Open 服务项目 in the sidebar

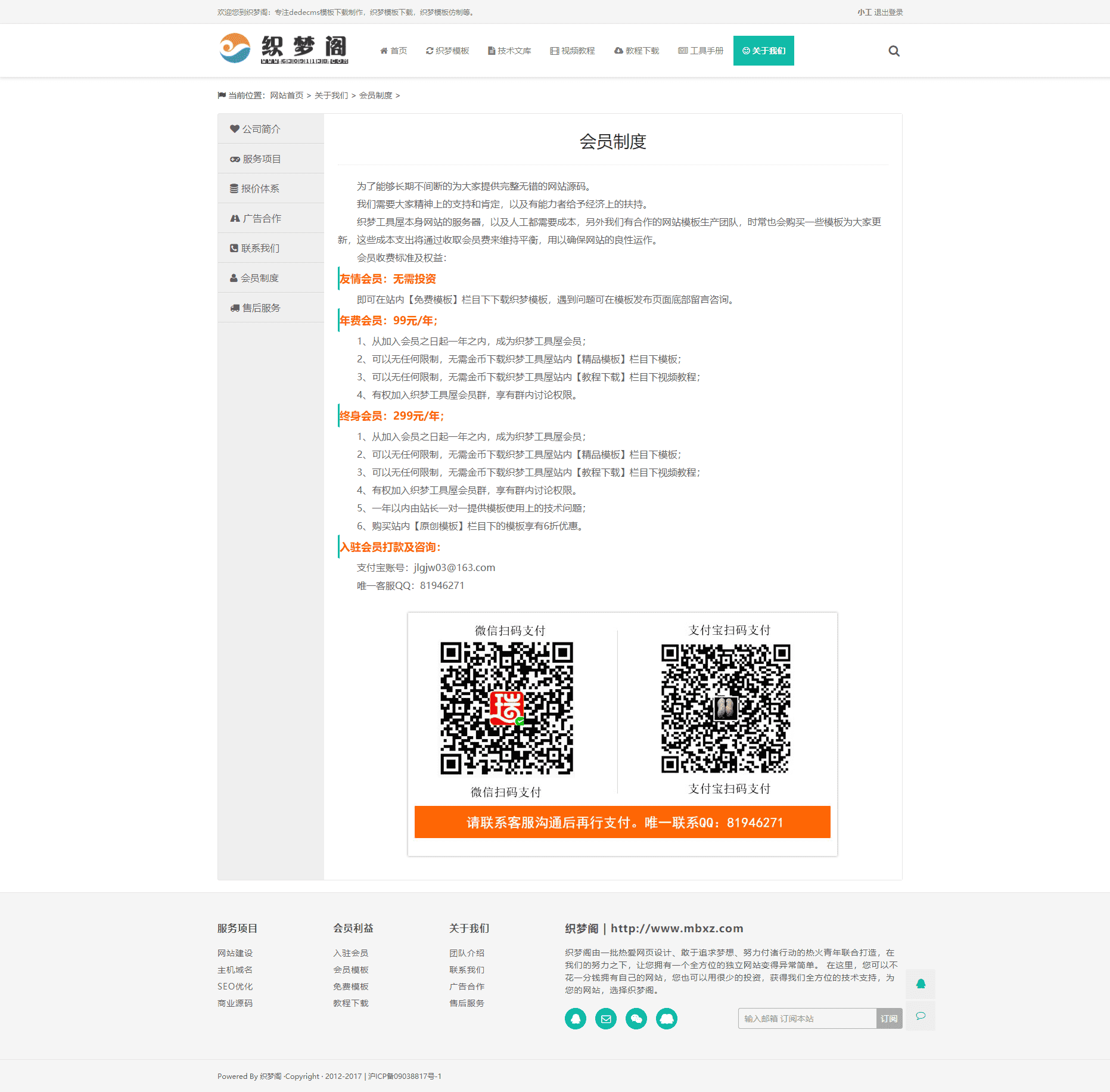point(271,159)
